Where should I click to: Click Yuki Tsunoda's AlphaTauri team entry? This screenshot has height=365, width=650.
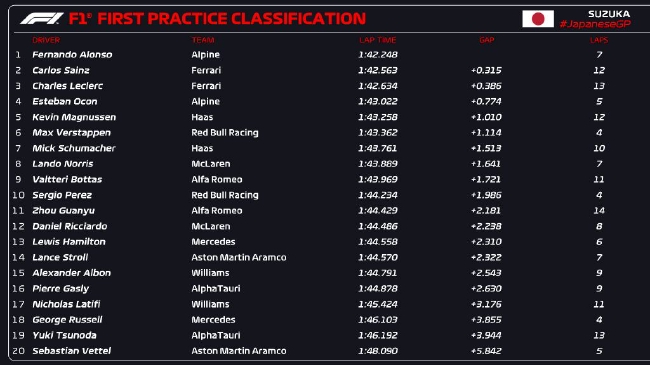tap(216, 335)
